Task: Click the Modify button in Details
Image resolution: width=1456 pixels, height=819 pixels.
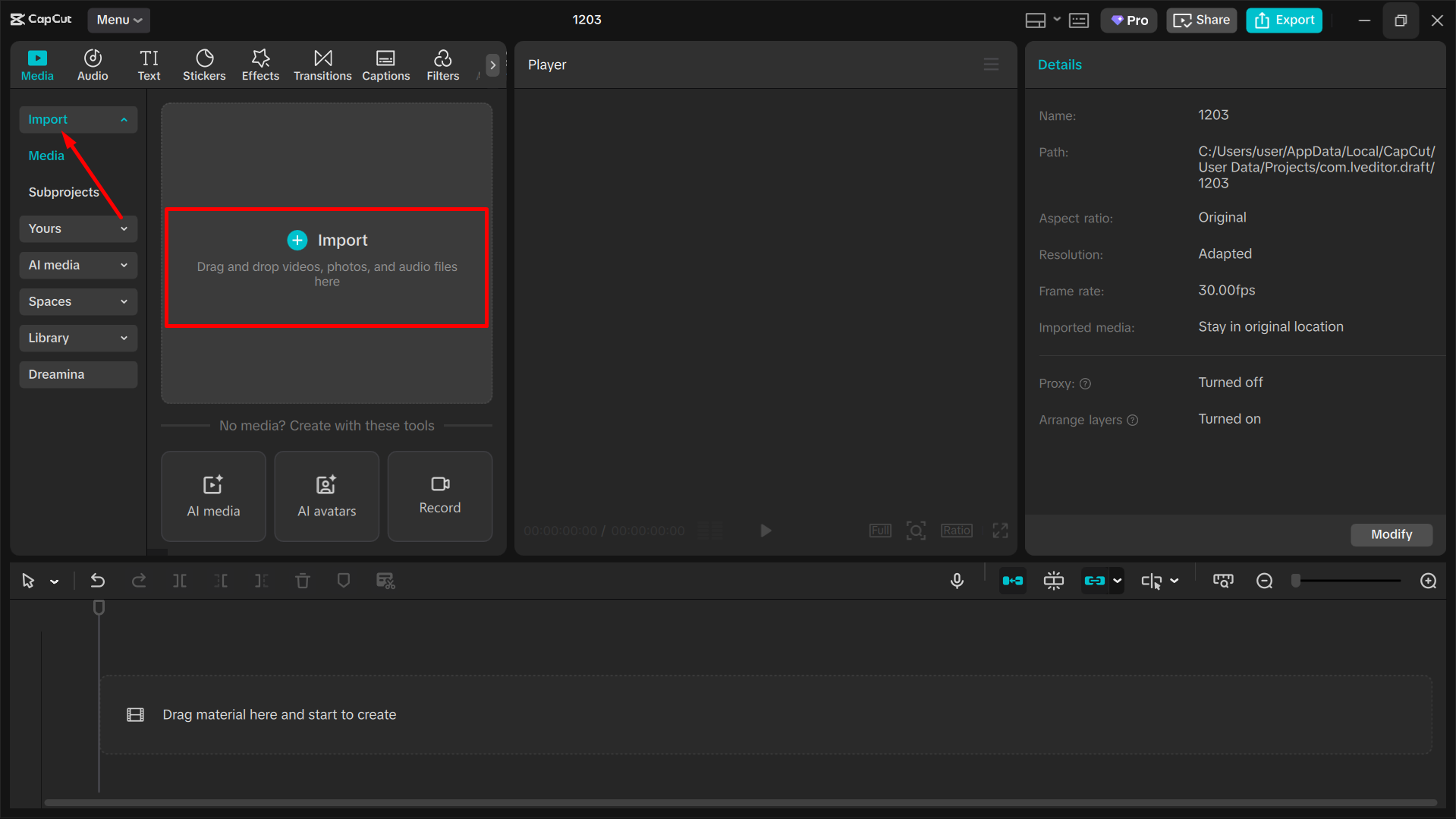Action: pyautogui.click(x=1391, y=534)
